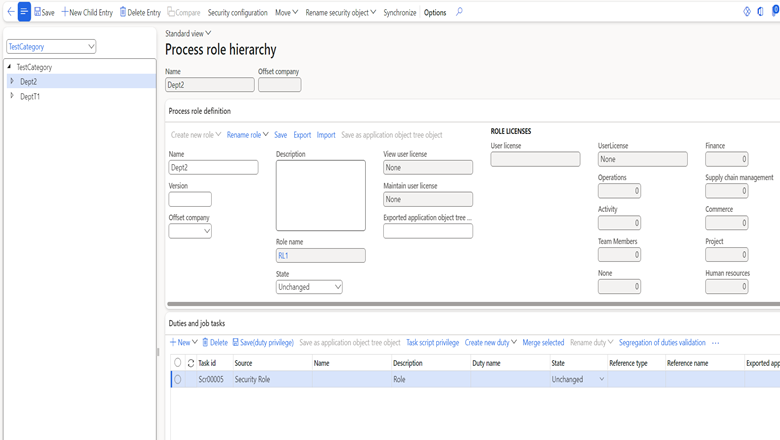Open the Move menu

pos(287,12)
